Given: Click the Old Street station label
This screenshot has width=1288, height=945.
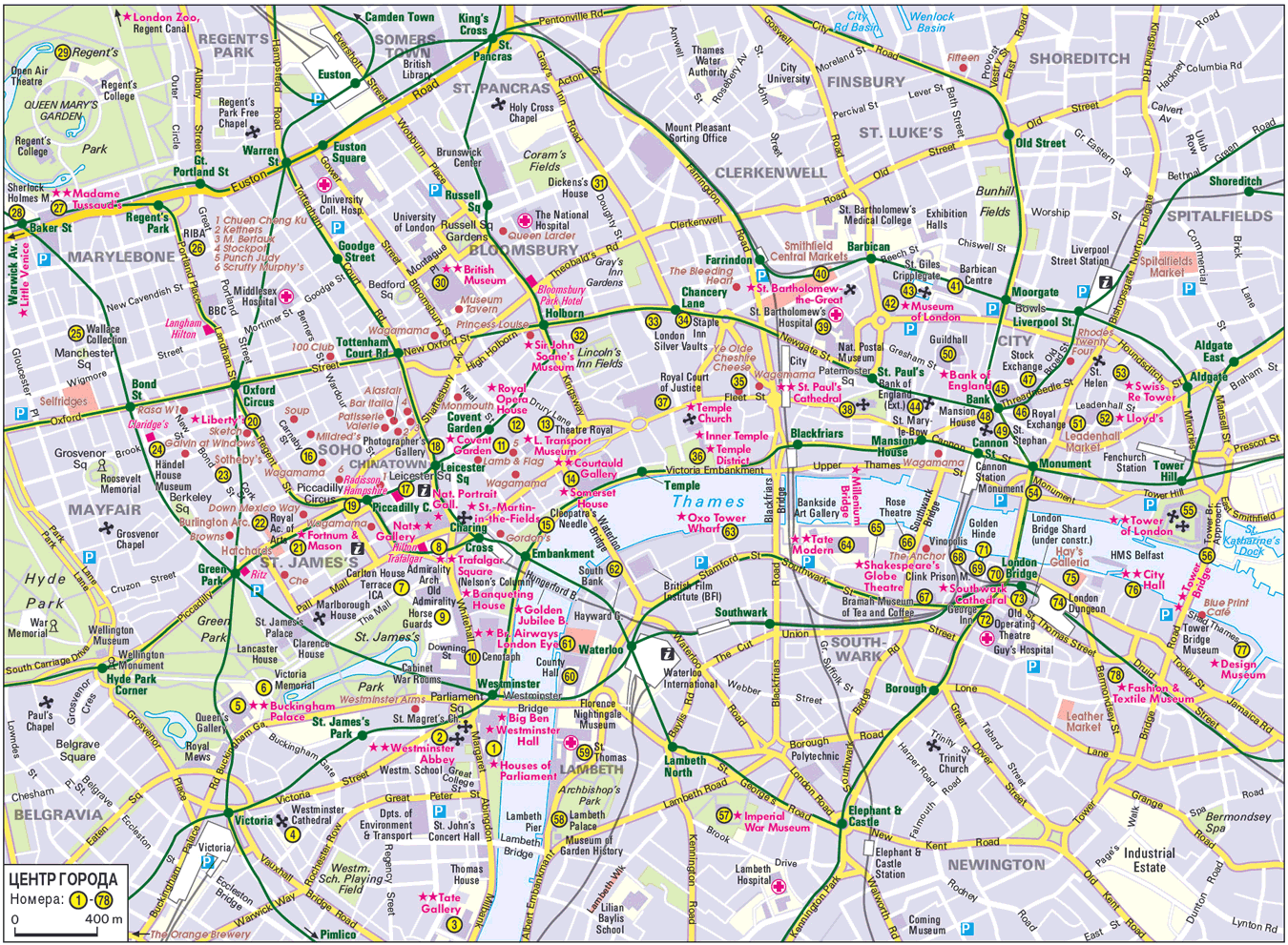Looking at the screenshot, I should 1041,143.
